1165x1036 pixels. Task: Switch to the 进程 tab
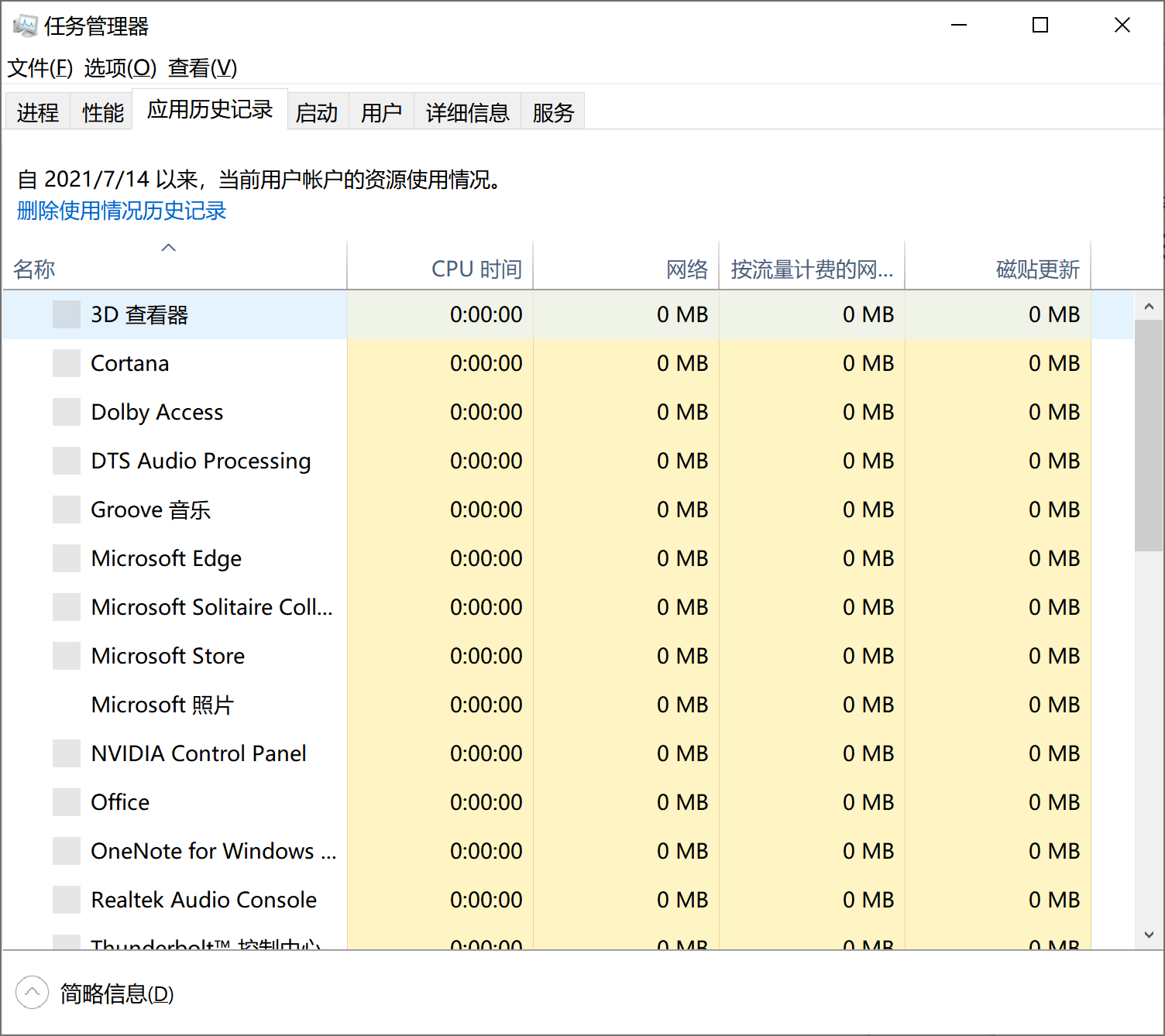(x=37, y=112)
